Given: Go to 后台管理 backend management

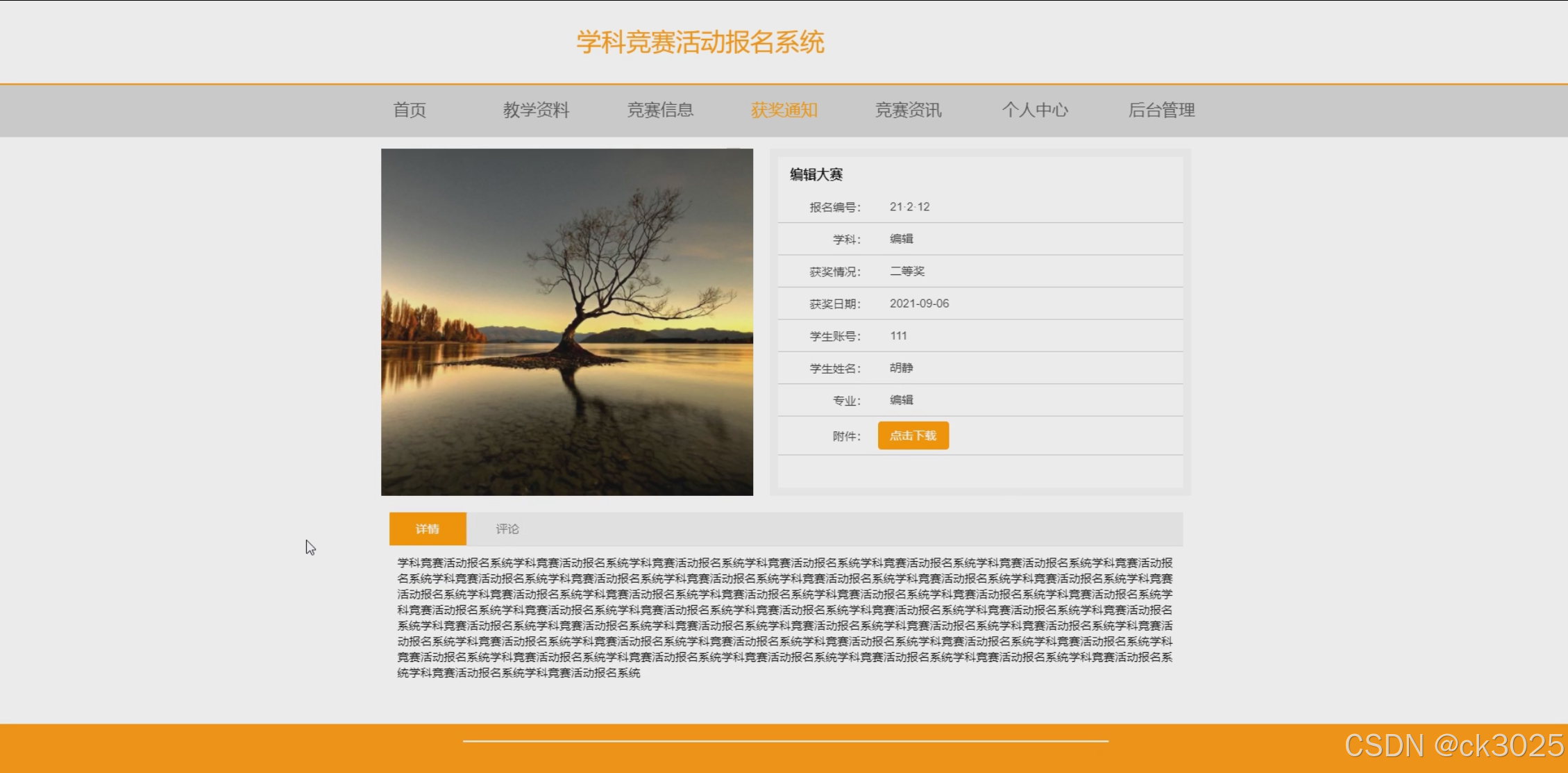Looking at the screenshot, I should pos(1161,110).
